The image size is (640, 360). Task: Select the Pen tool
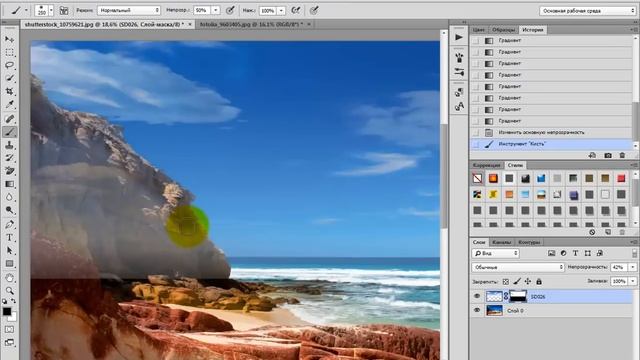(9, 224)
